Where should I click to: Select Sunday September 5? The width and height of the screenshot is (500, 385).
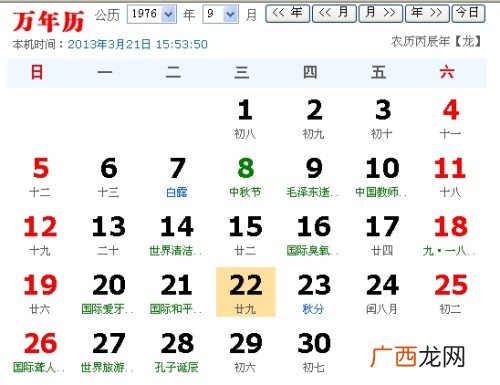(40, 177)
